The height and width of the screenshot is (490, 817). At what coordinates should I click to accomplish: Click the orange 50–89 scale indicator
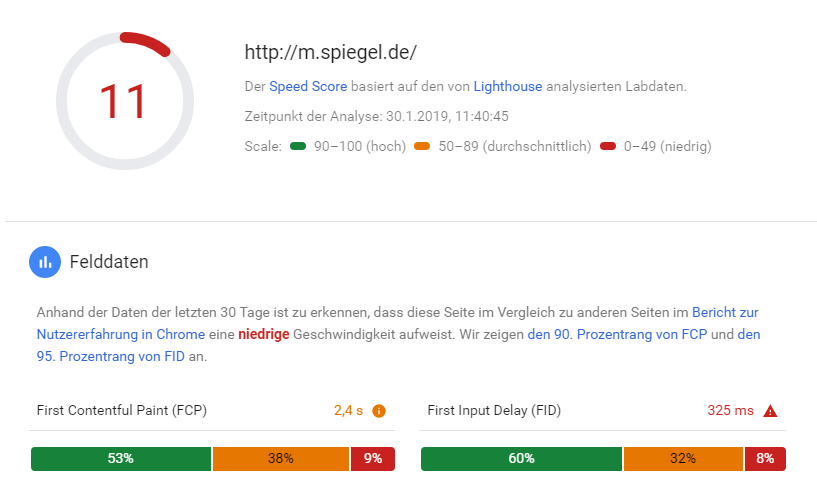(422, 146)
